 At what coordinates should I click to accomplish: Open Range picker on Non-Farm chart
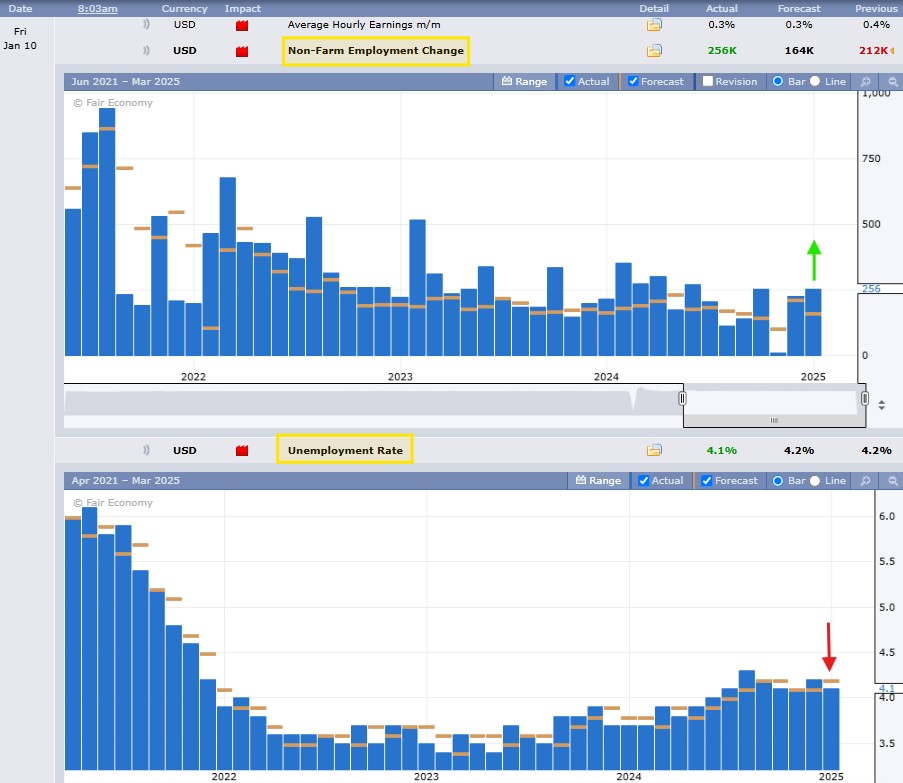tap(524, 81)
